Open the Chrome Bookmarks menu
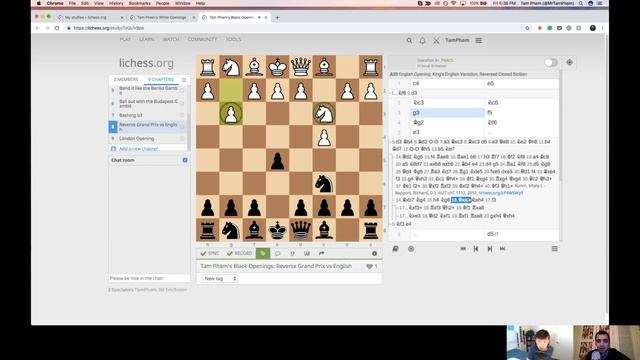The height and width of the screenshot is (360, 640). point(140,3)
